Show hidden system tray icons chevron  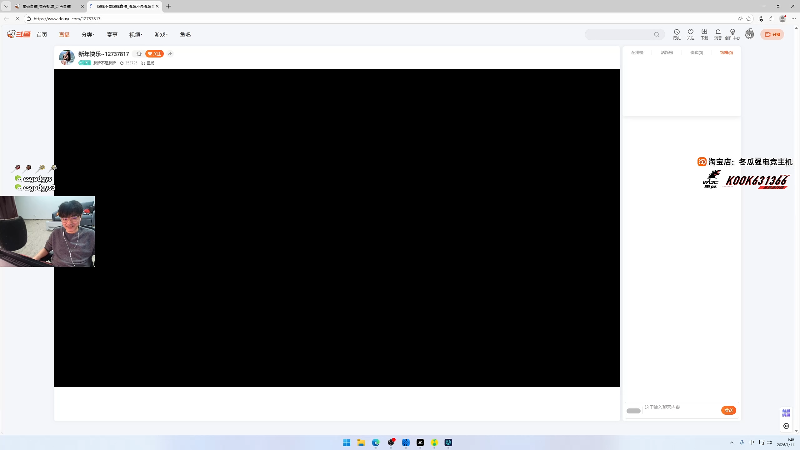pos(732,442)
